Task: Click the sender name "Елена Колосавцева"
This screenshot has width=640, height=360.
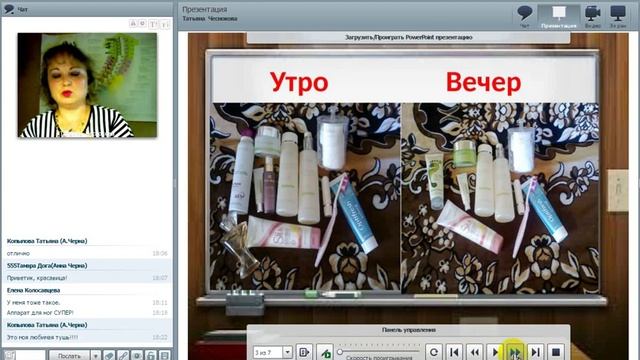Action: 33,290
